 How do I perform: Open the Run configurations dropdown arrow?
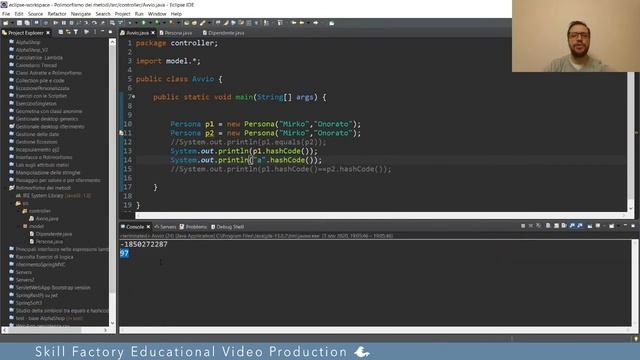tap(150, 23)
